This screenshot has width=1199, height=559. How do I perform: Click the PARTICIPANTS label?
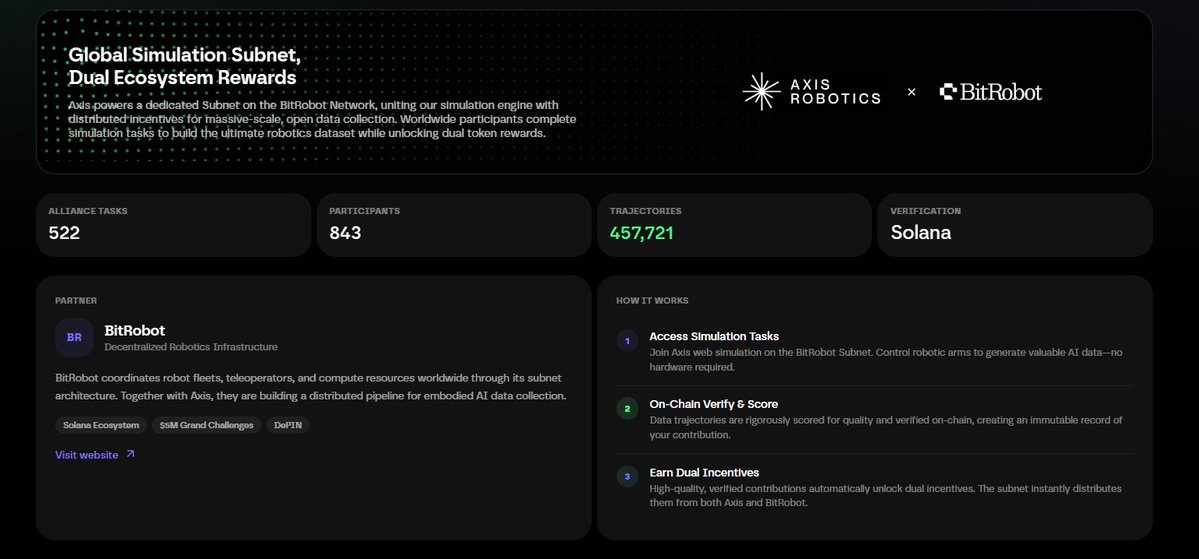(364, 211)
